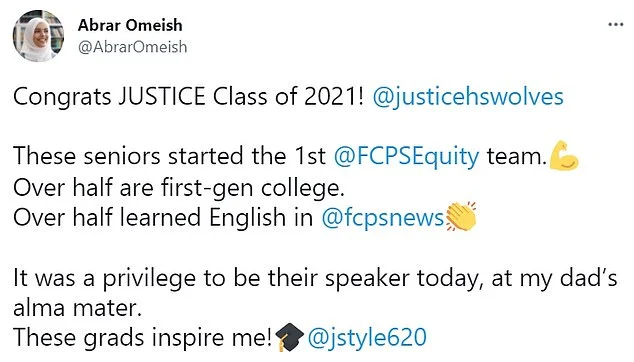The width and height of the screenshot is (634, 362).
Task: Click the 'Congrats JUSTICE Class of 2021!' text
Action: [188, 97]
